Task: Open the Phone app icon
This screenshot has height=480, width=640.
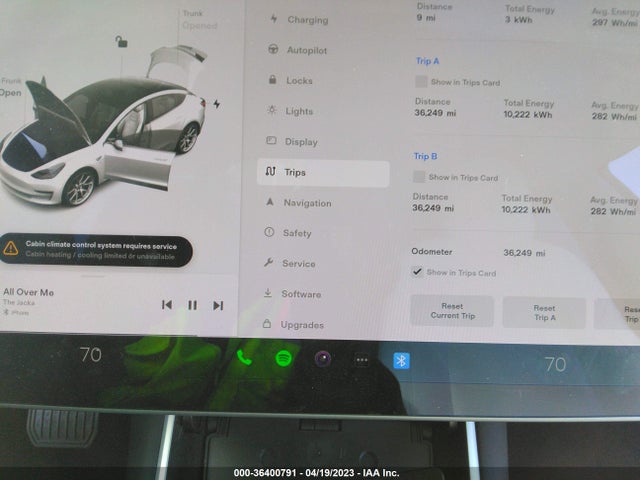Action: (244, 358)
